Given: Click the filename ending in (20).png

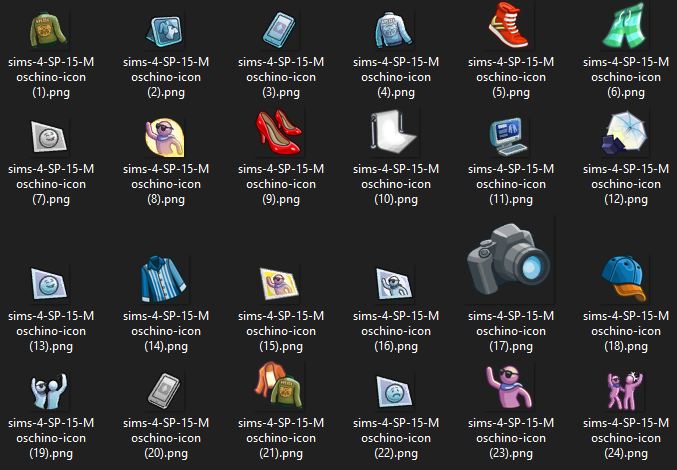Looking at the screenshot, I should tap(166, 438).
